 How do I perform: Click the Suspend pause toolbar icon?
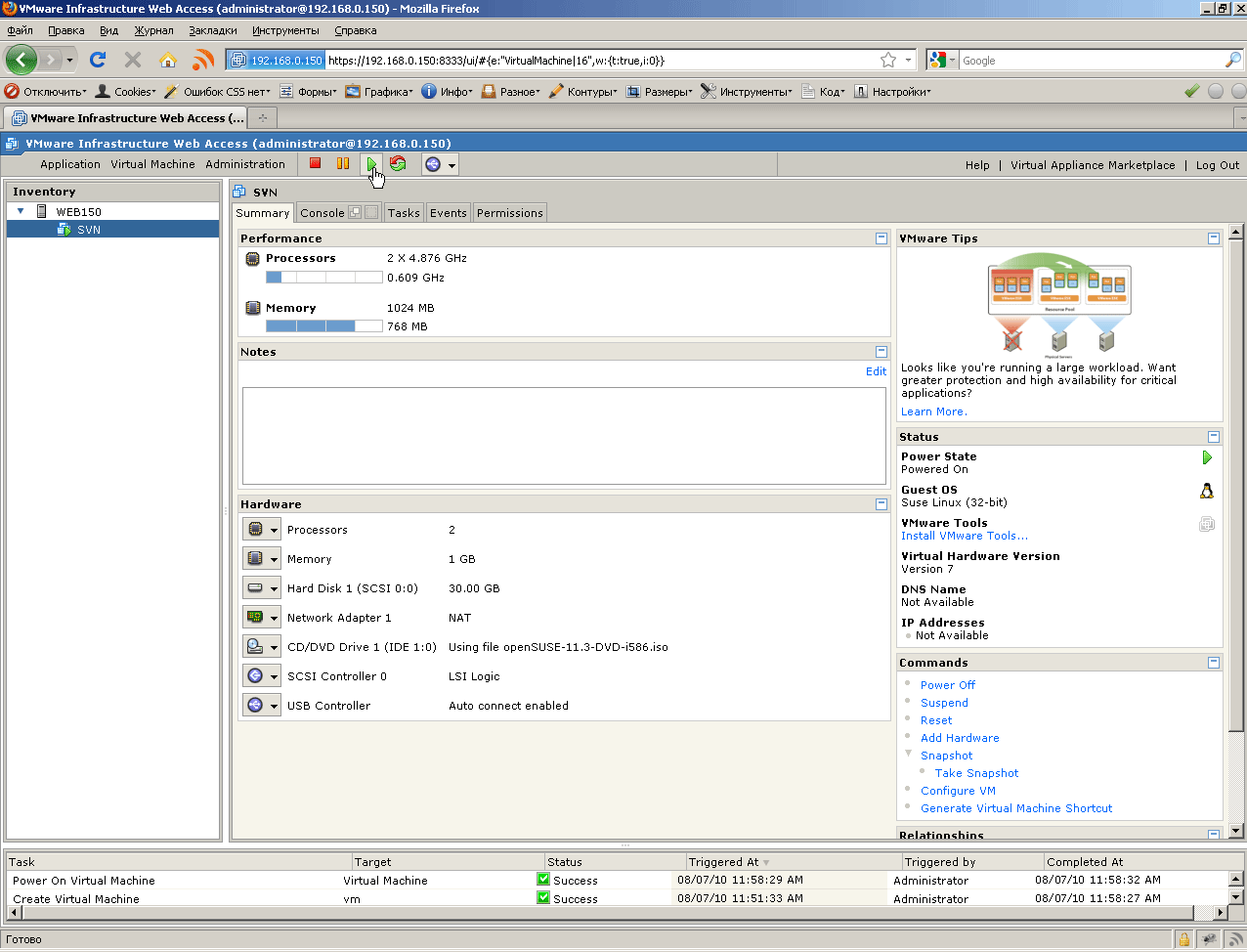(343, 164)
